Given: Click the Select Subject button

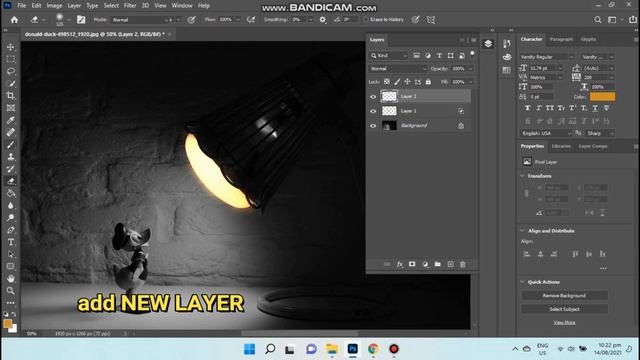Looking at the screenshot, I should [x=564, y=309].
